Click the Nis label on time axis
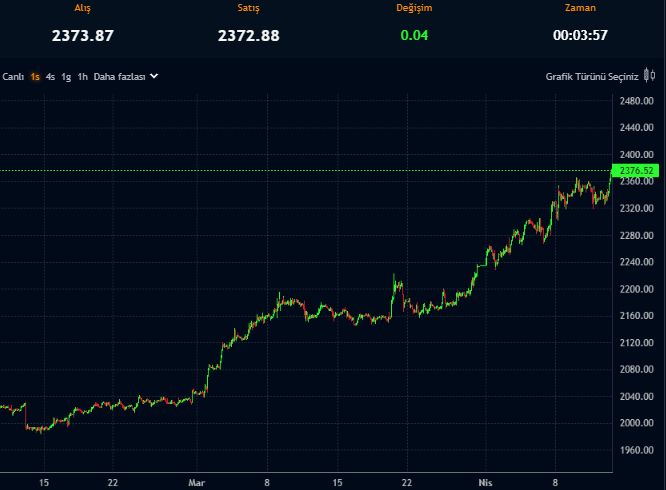Screen dimensions: 666x490 coord(485,481)
